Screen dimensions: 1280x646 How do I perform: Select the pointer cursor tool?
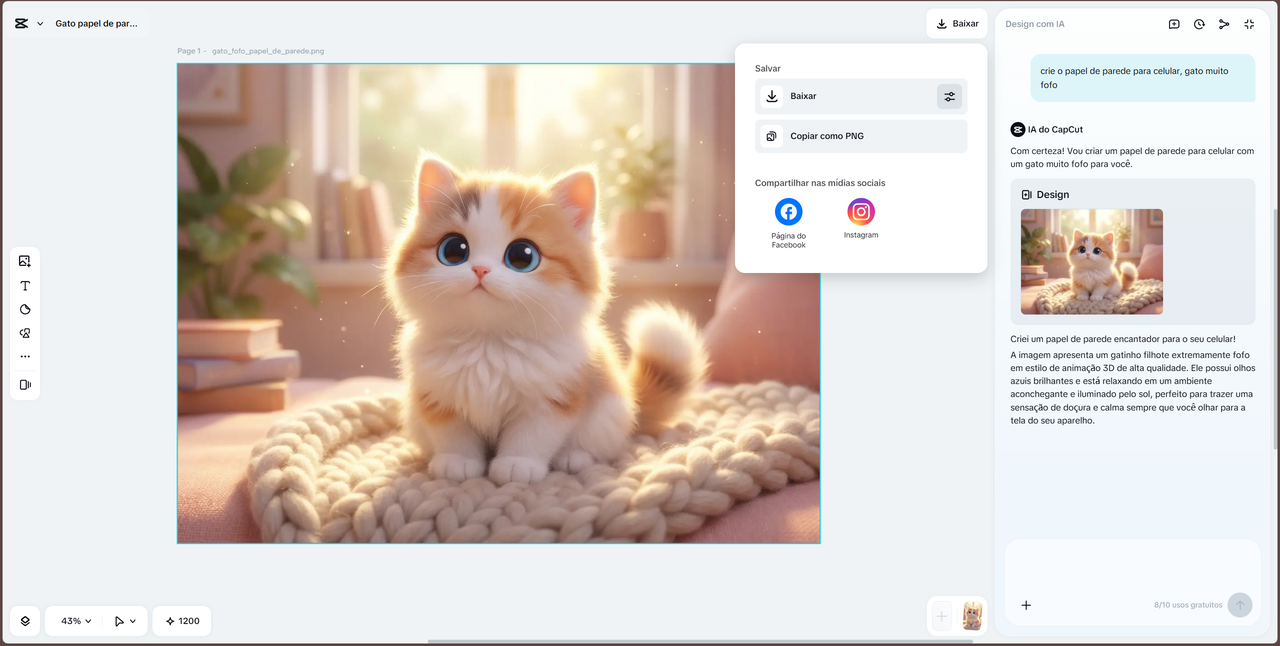(x=119, y=621)
